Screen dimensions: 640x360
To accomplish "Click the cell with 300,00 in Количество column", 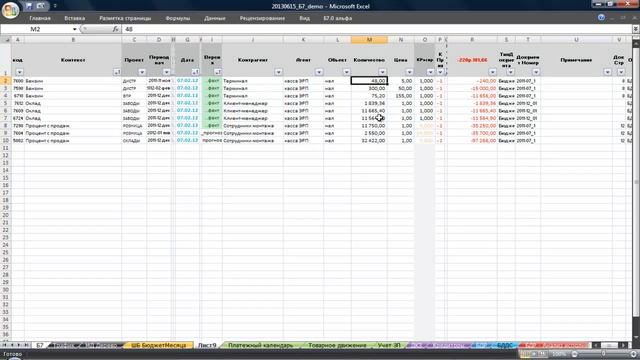I will 369,88.
